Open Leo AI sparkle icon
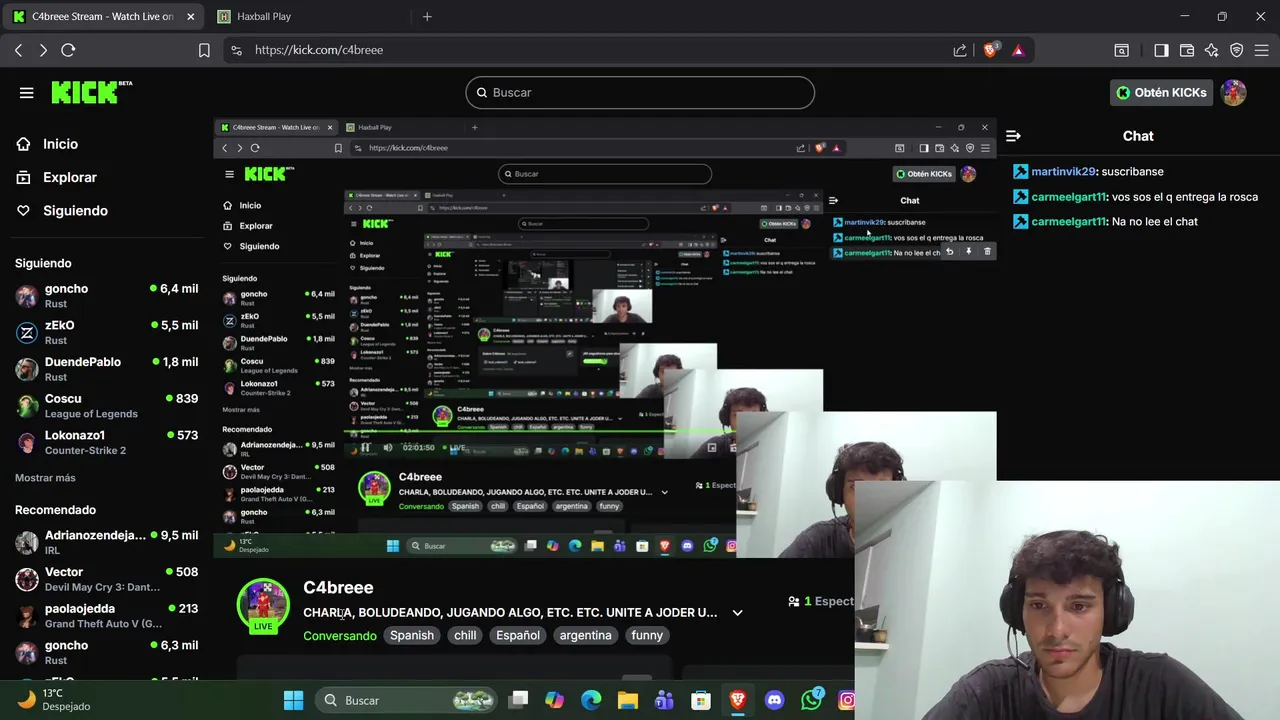 click(x=1212, y=50)
